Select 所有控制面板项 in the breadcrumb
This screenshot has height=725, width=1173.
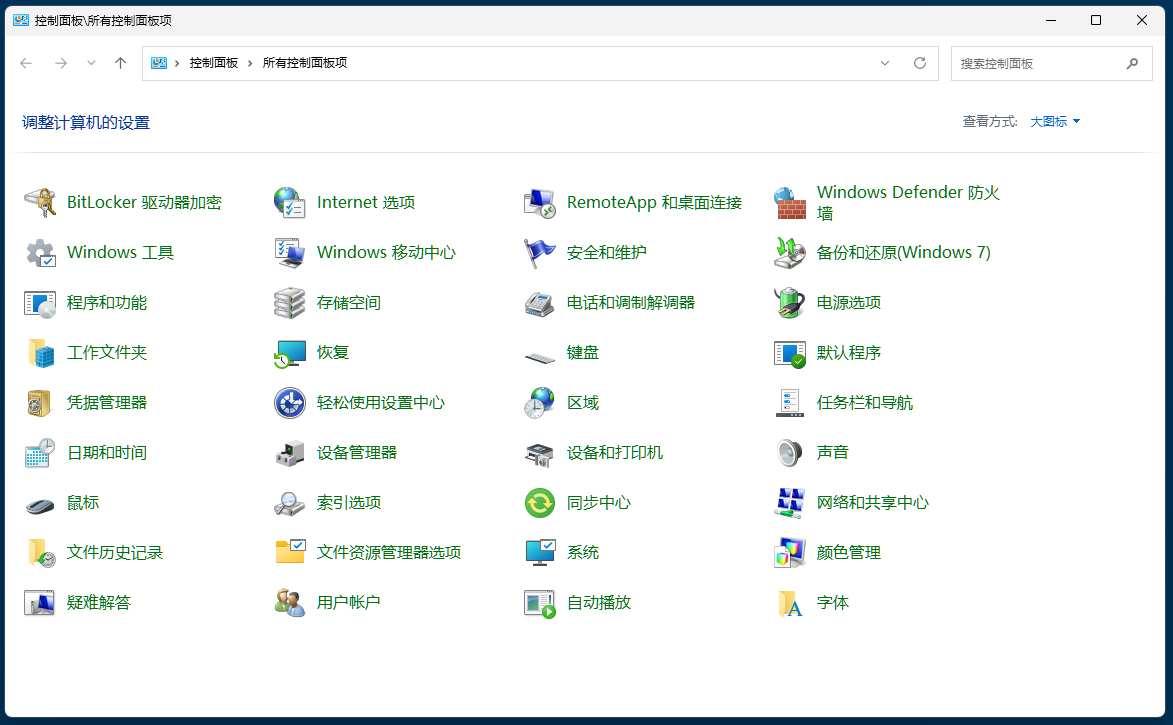point(305,63)
